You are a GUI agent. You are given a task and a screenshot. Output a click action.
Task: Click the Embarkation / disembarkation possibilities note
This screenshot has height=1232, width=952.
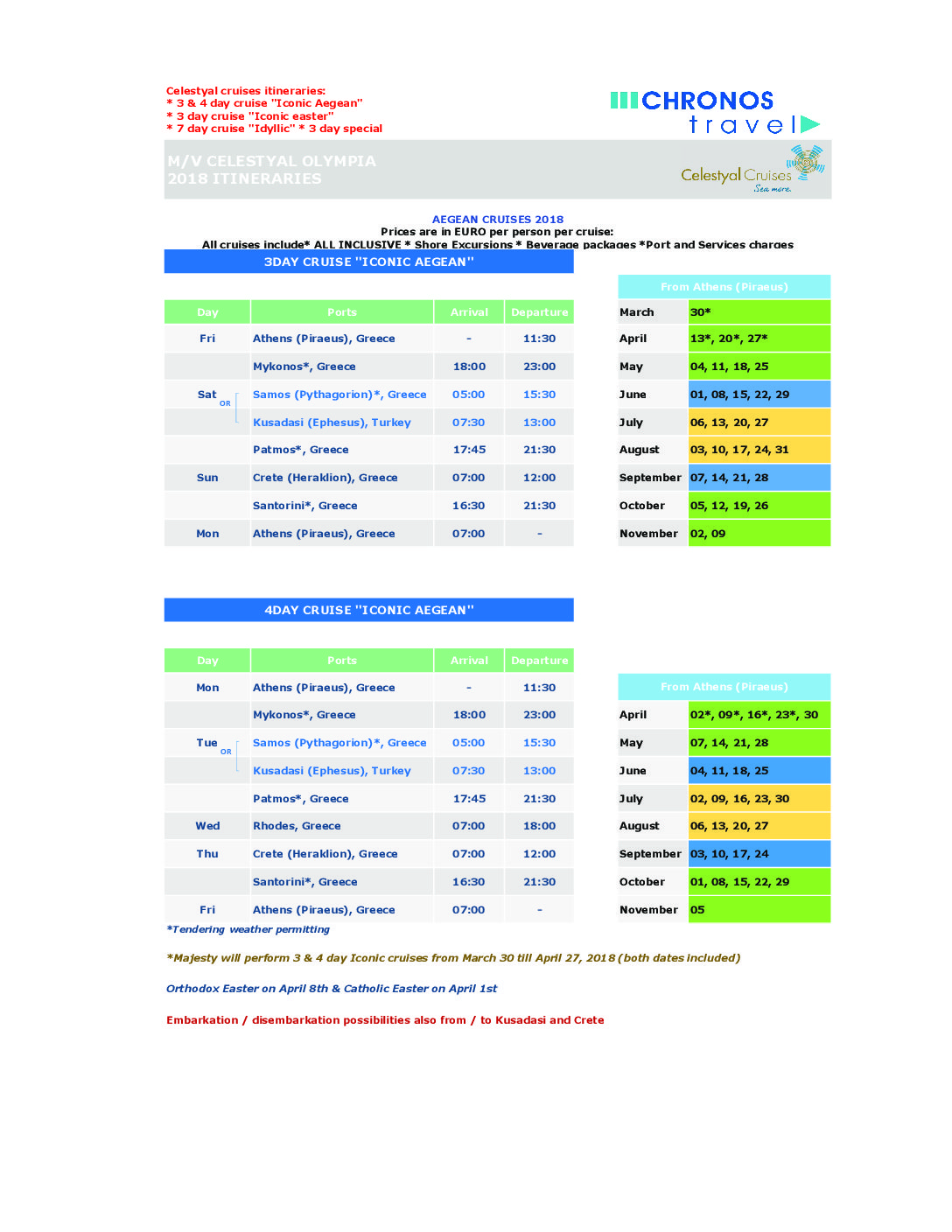(x=385, y=1020)
